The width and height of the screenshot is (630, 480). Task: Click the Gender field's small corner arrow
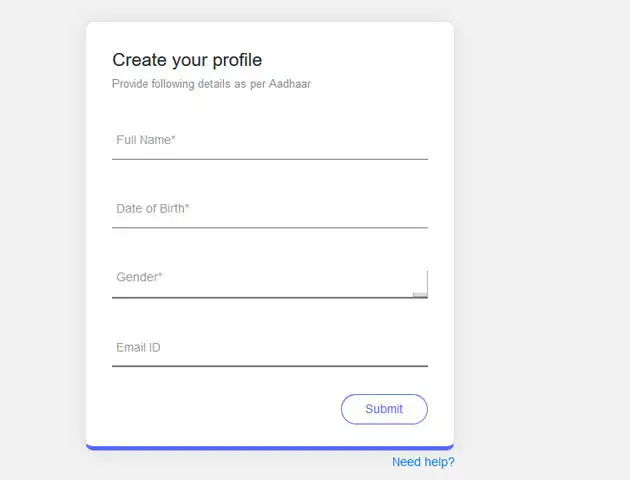coord(420,293)
